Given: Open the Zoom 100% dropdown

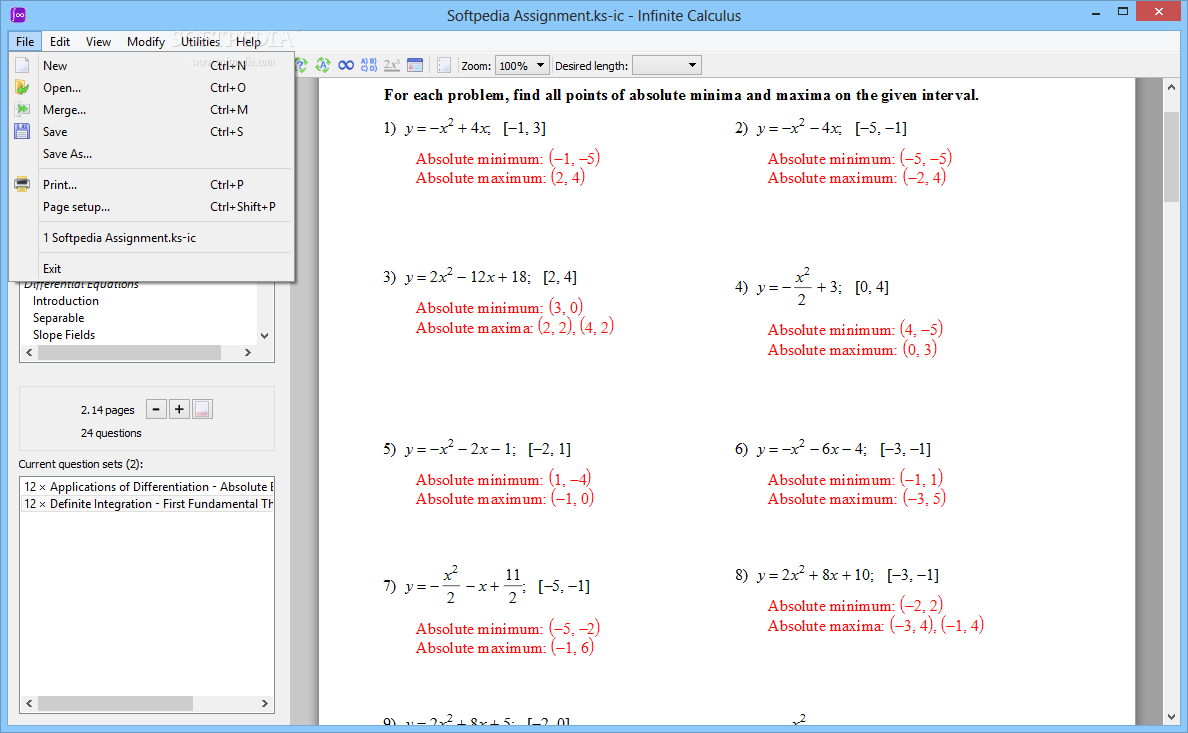Looking at the screenshot, I should pos(522,65).
